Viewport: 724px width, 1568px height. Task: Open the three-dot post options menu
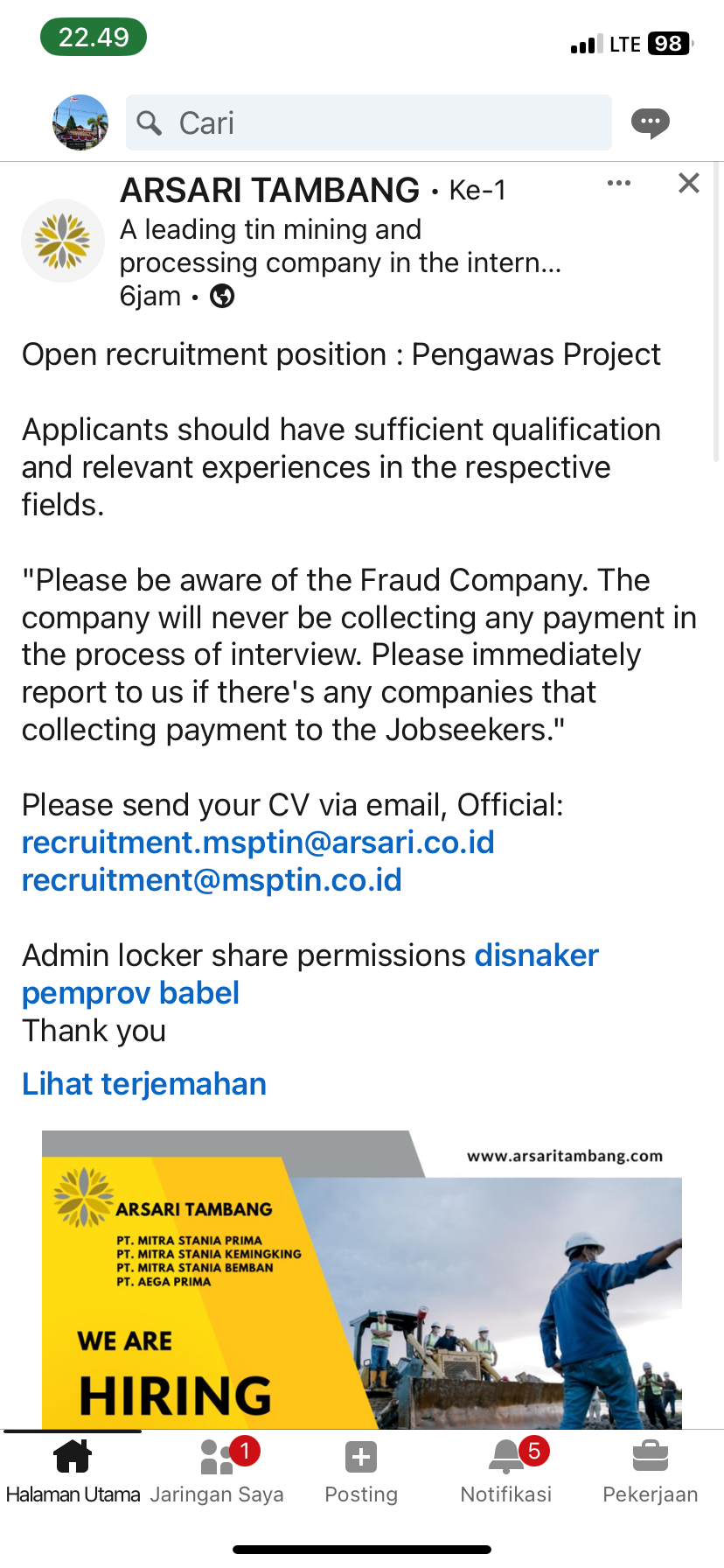click(619, 183)
